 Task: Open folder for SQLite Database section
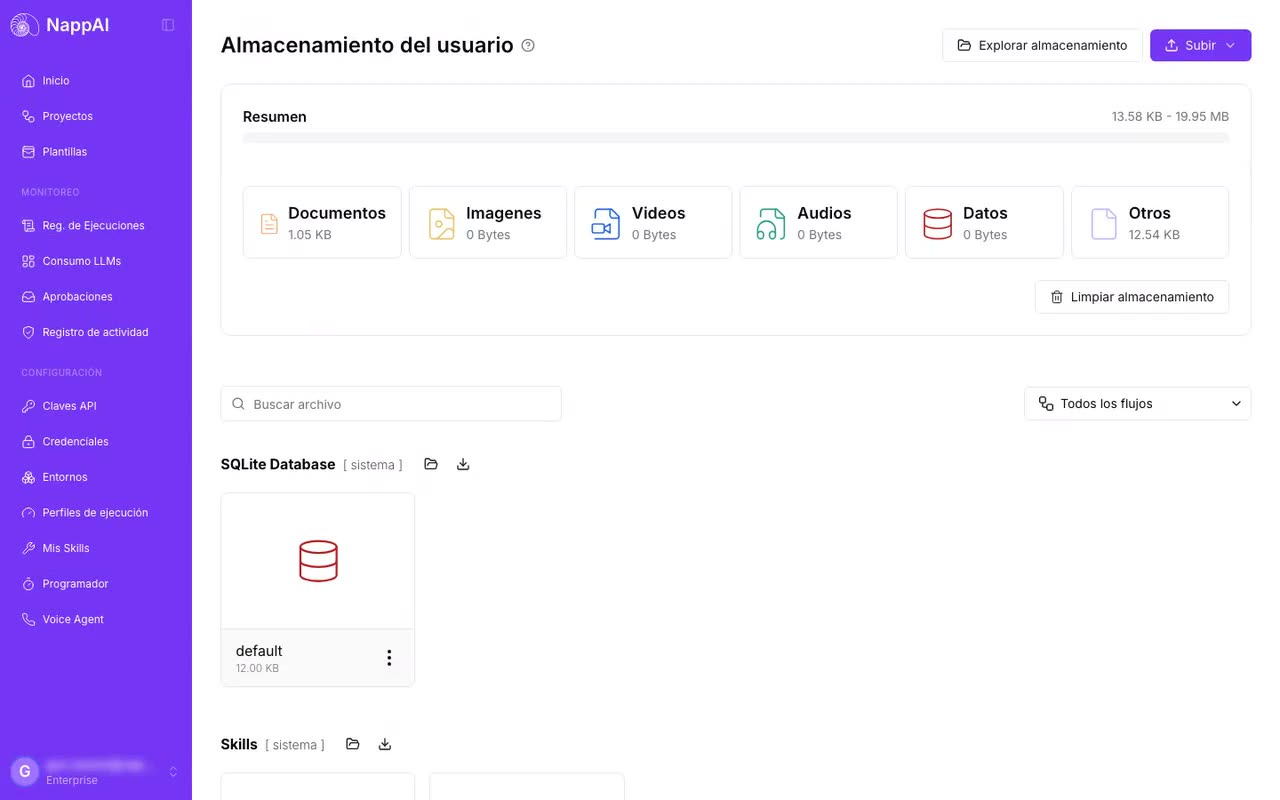point(431,464)
